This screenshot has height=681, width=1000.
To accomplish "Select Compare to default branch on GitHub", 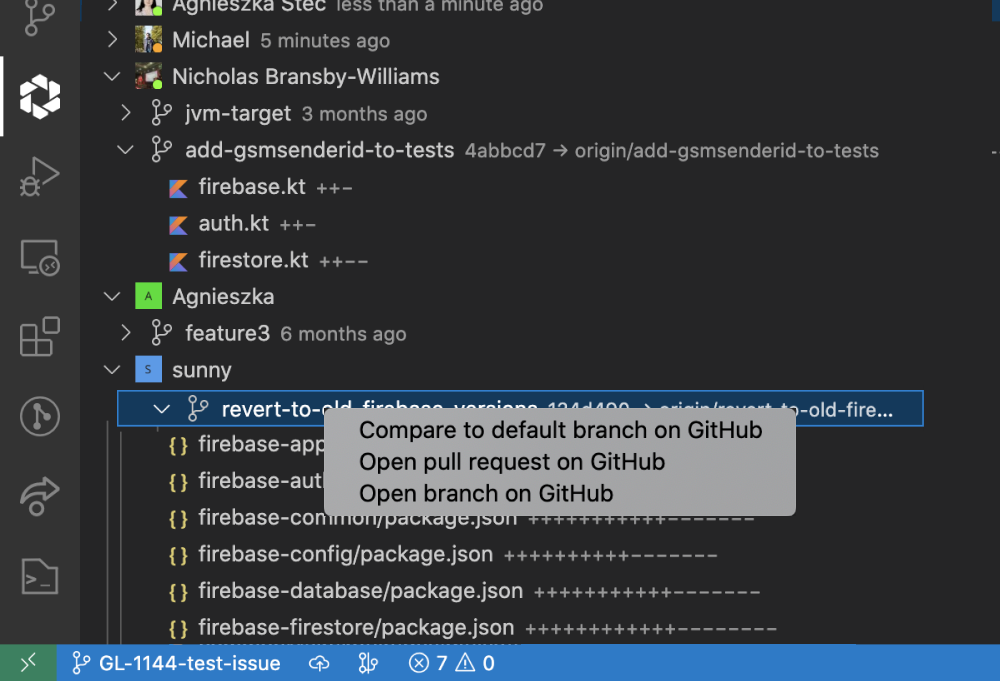I will pyautogui.click(x=560, y=431).
